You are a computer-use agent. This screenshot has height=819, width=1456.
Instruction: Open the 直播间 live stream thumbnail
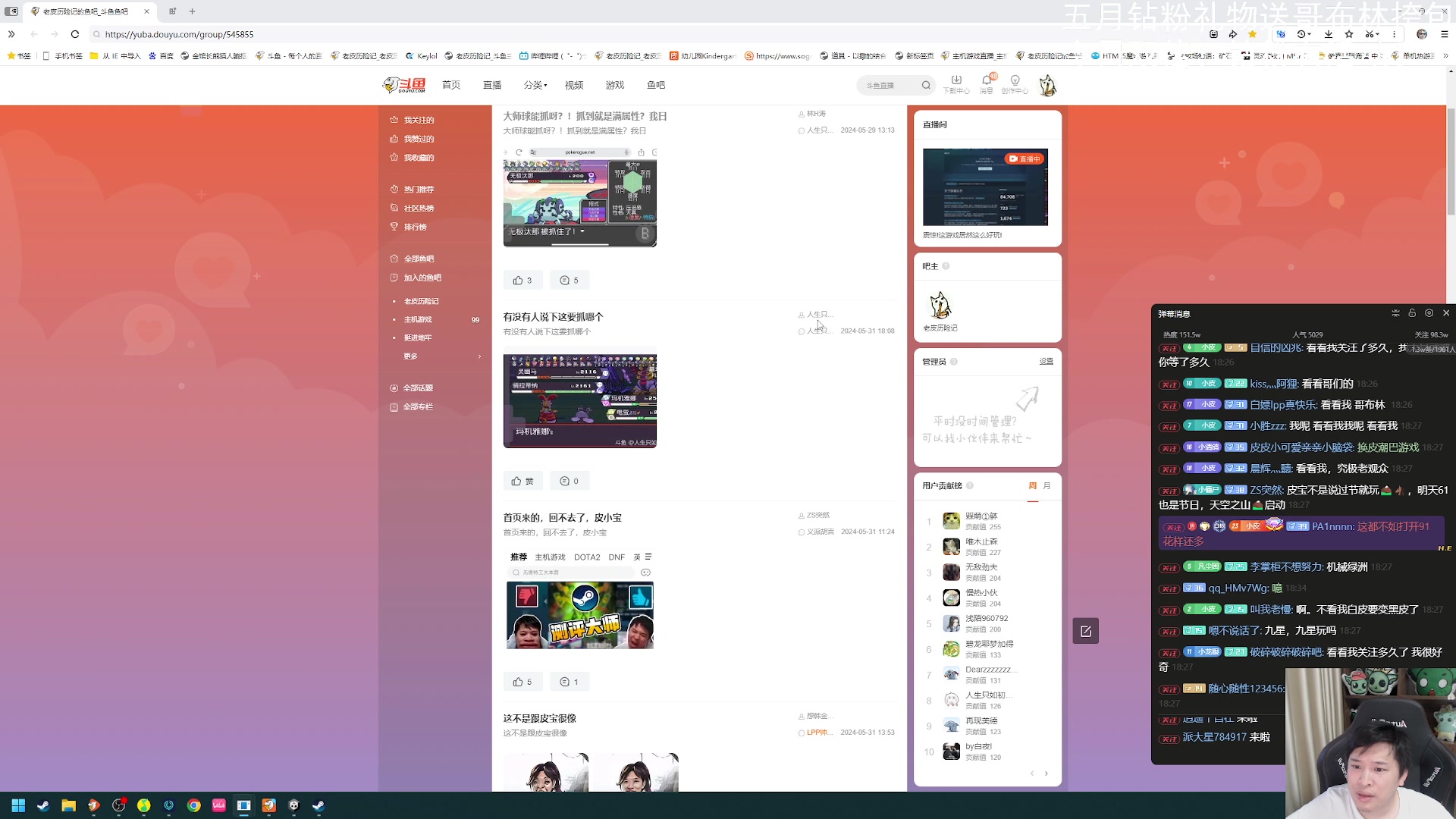tap(985, 187)
